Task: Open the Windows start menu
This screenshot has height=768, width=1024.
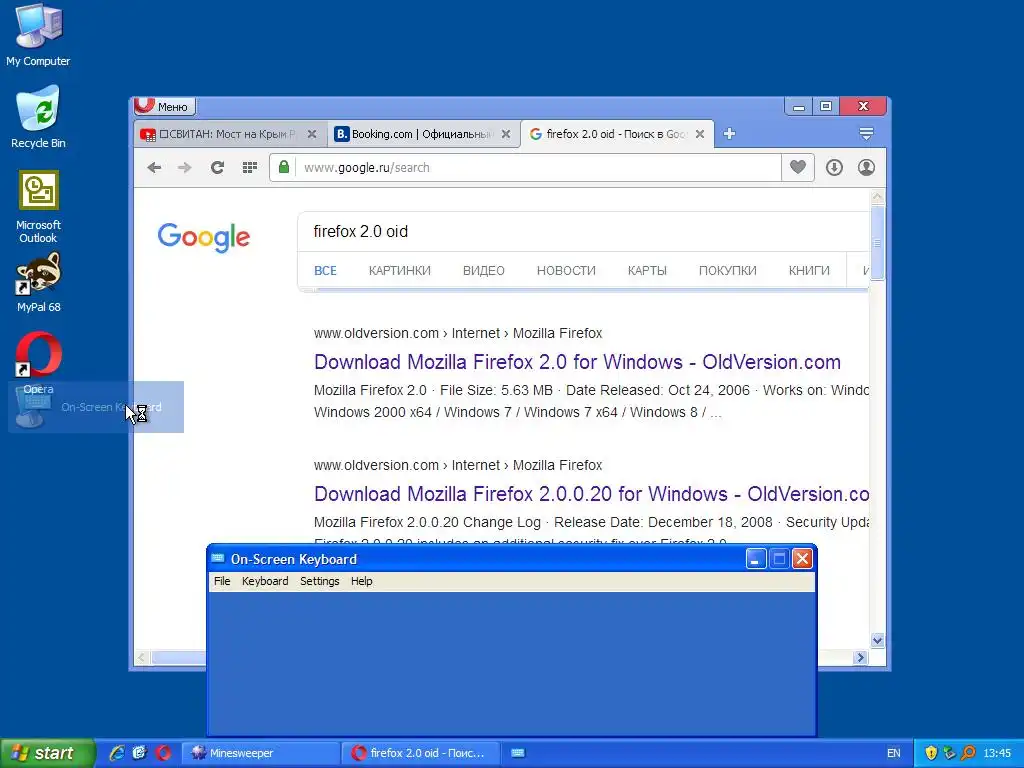Action: click(x=47, y=753)
